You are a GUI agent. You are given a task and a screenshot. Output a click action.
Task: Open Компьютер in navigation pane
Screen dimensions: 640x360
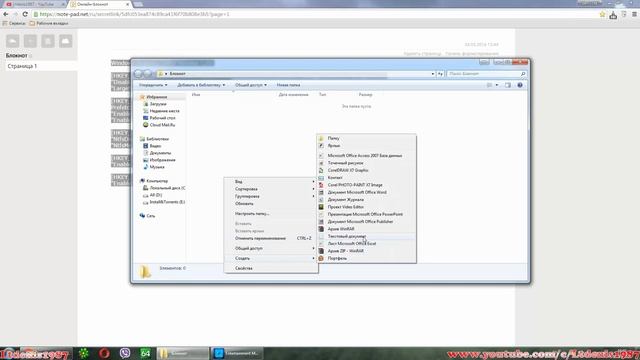[x=157, y=181]
